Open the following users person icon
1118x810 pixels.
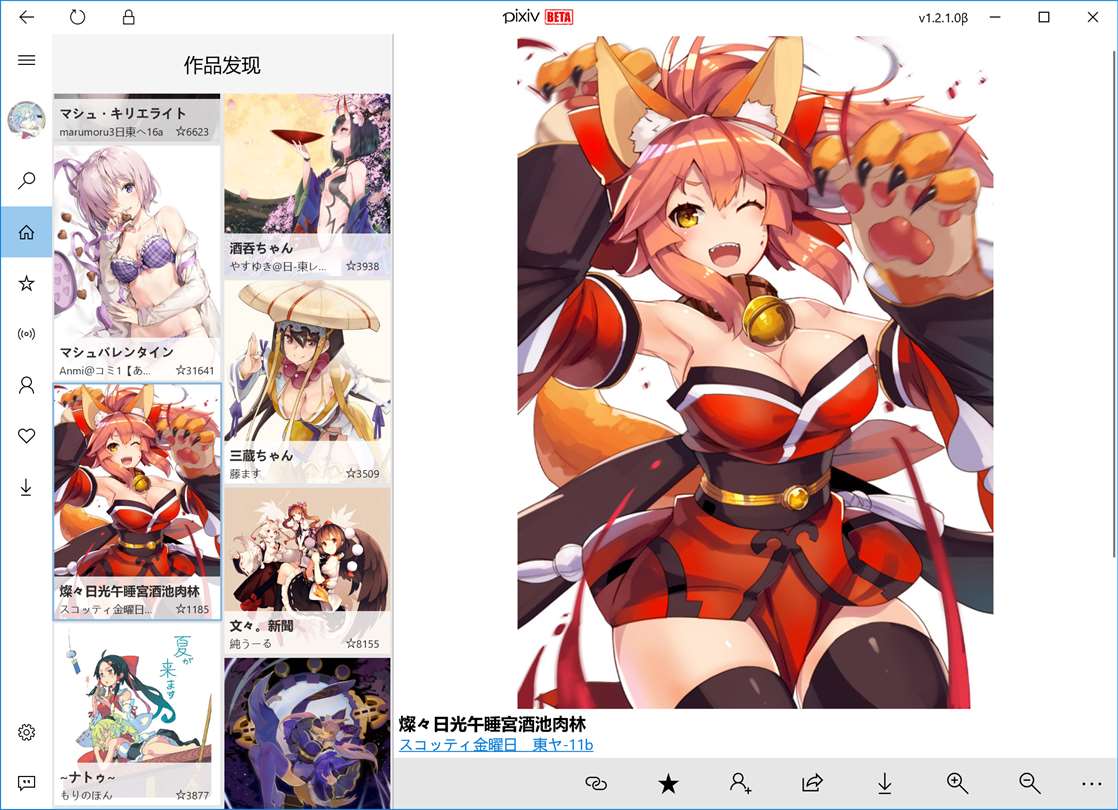[26, 386]
